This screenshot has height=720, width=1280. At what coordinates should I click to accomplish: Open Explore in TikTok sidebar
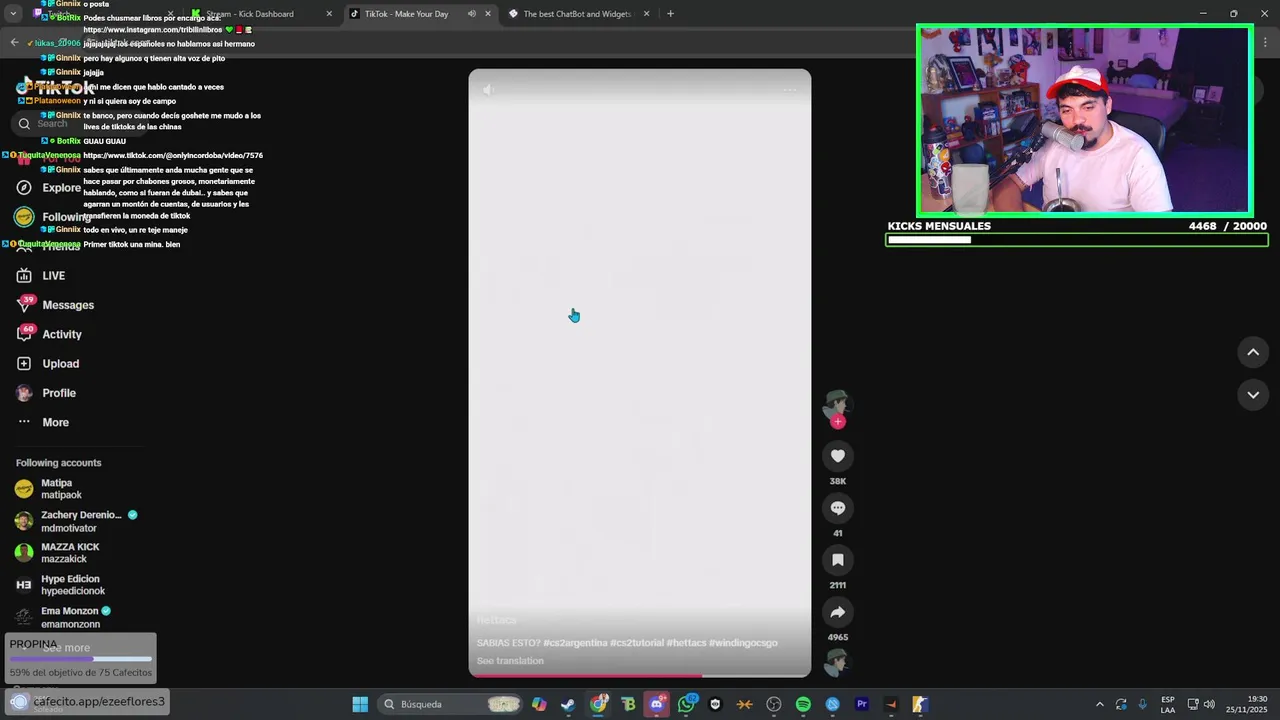(x=48, y=188)
